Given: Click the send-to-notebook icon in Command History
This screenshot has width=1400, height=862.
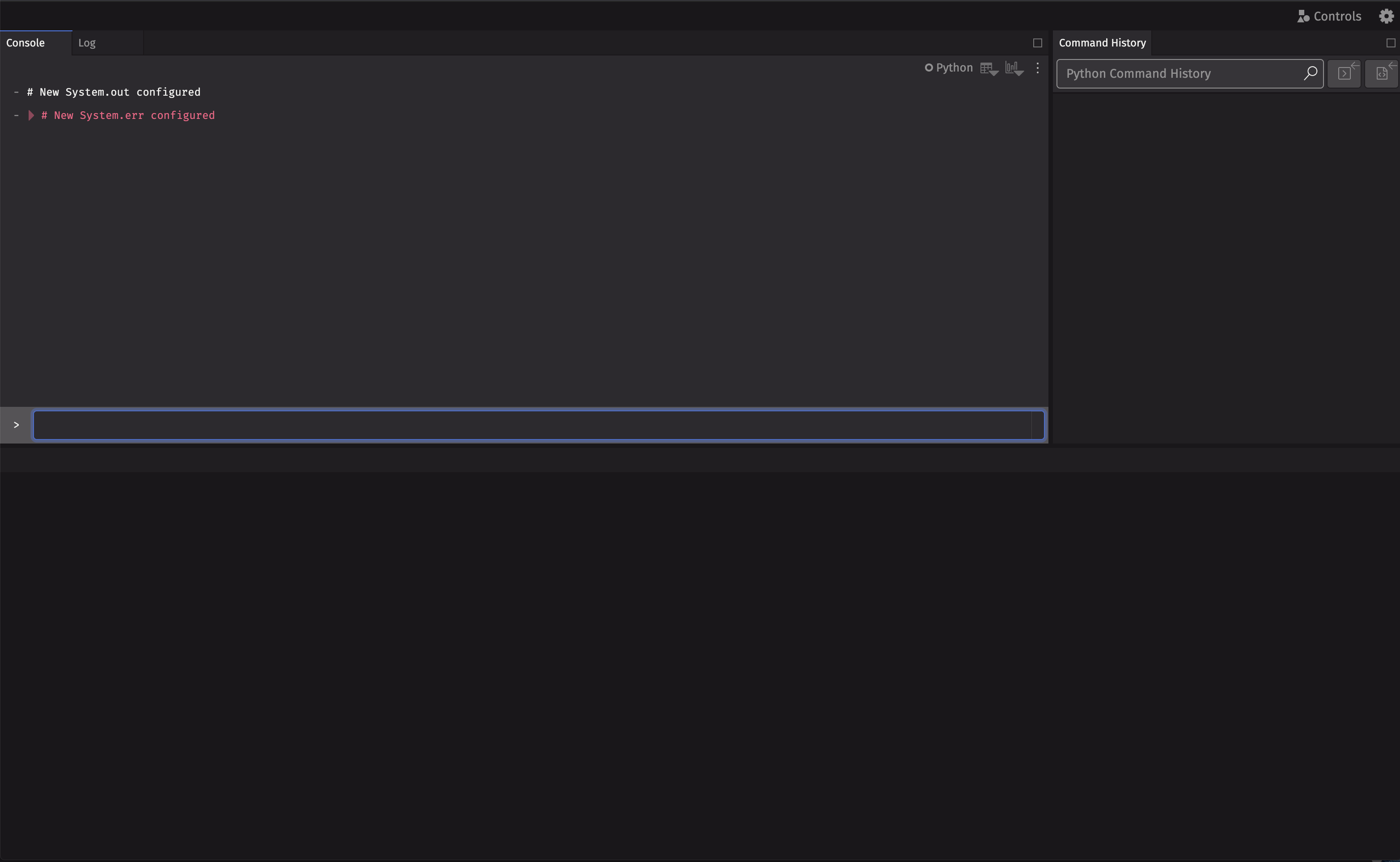Looking at the screenshot, I should (1382, 73).
